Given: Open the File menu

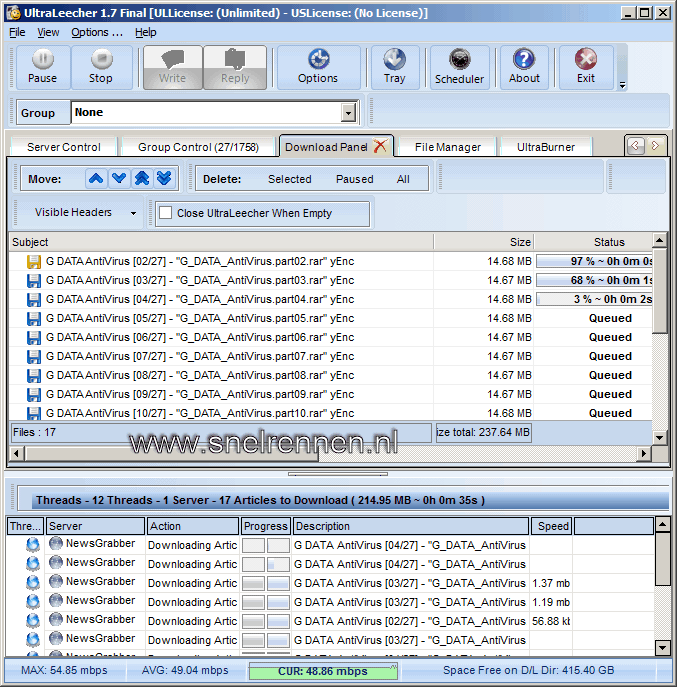Looking at the screenshot, I should click(17, 32).
